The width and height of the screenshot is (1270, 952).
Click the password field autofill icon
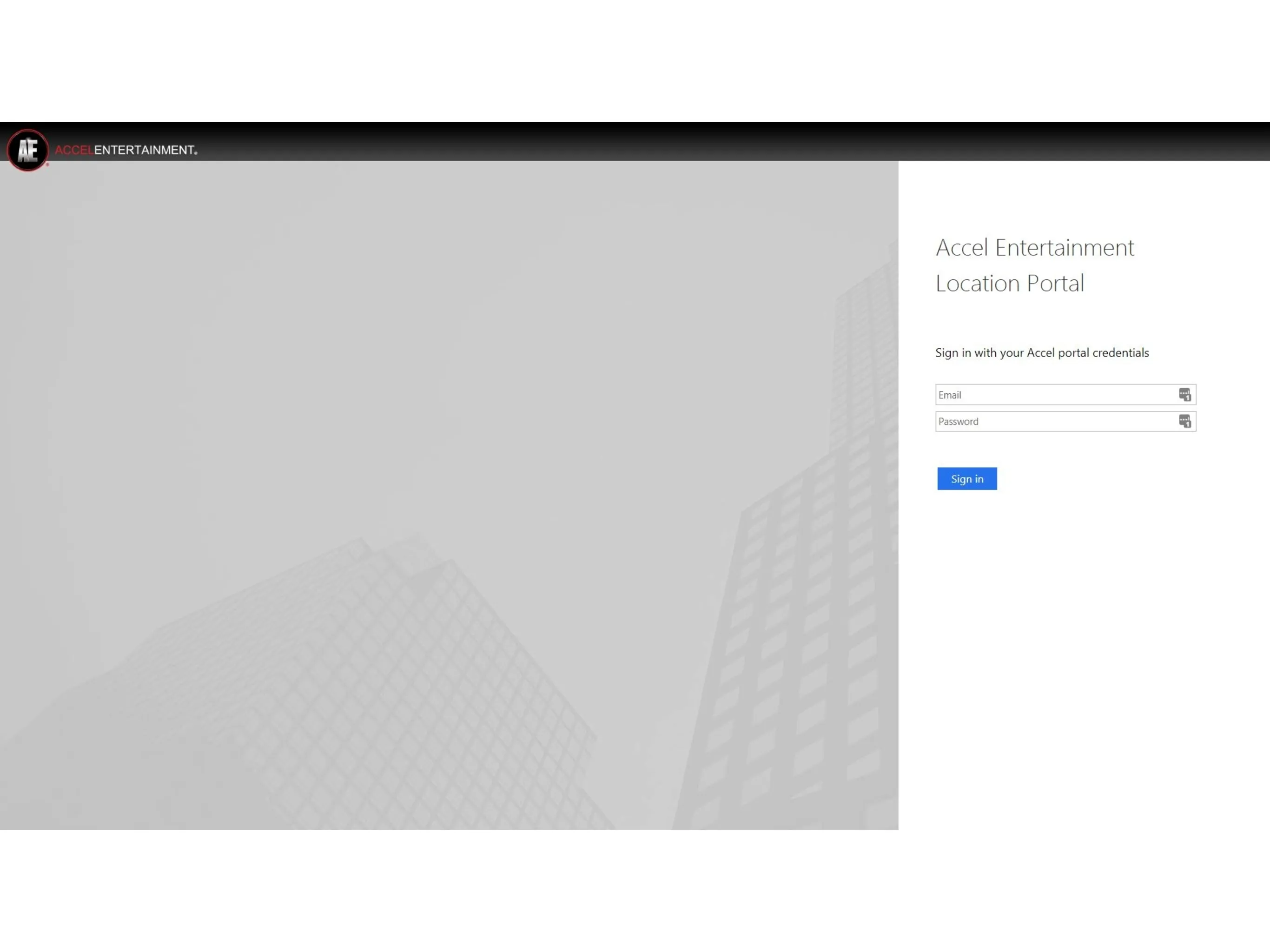click(x=1184, y=421)
